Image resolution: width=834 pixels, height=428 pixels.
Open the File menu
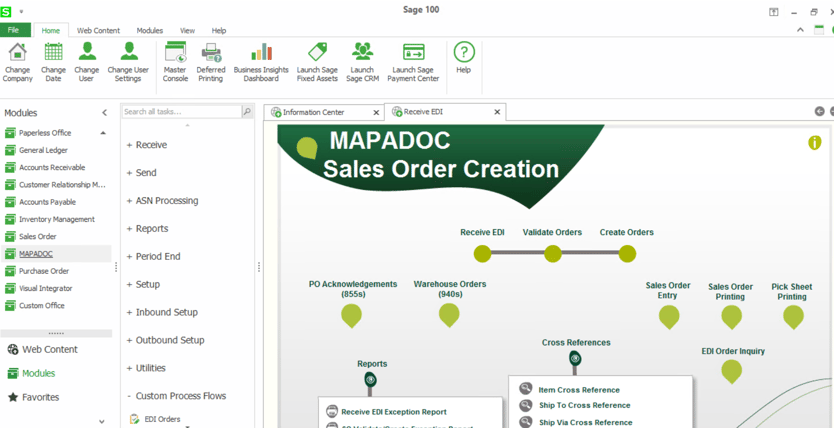click(13, 30)
